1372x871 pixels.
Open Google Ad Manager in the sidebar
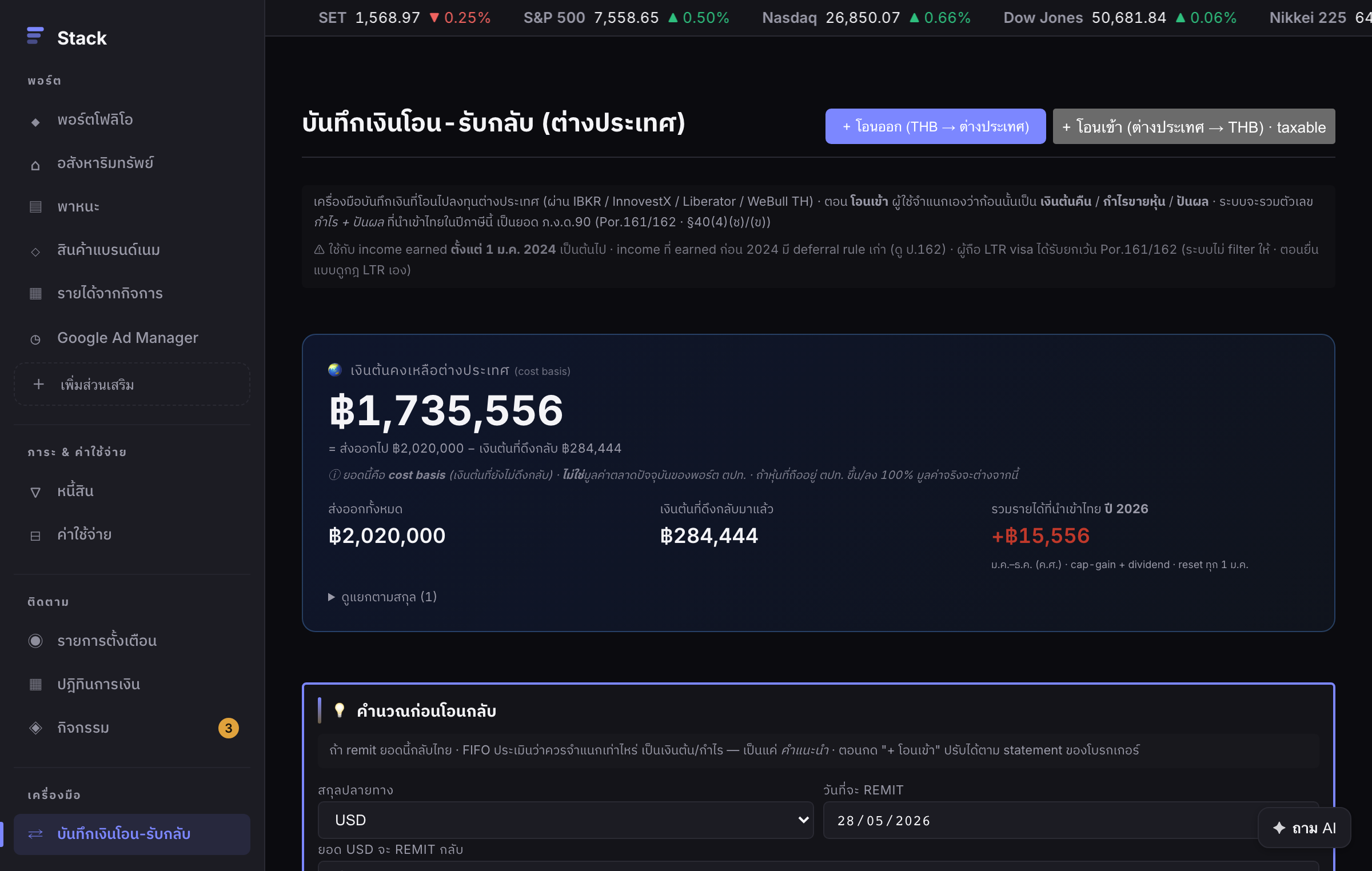tap(132, 338)
